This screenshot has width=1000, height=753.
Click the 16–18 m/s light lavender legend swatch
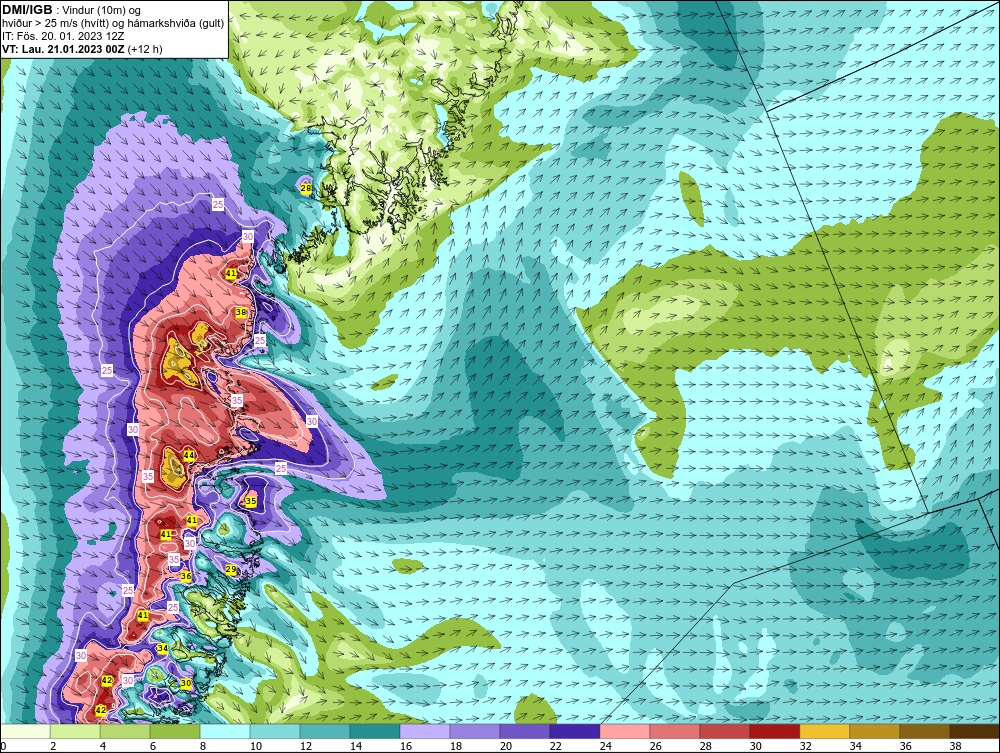point(425,731)
